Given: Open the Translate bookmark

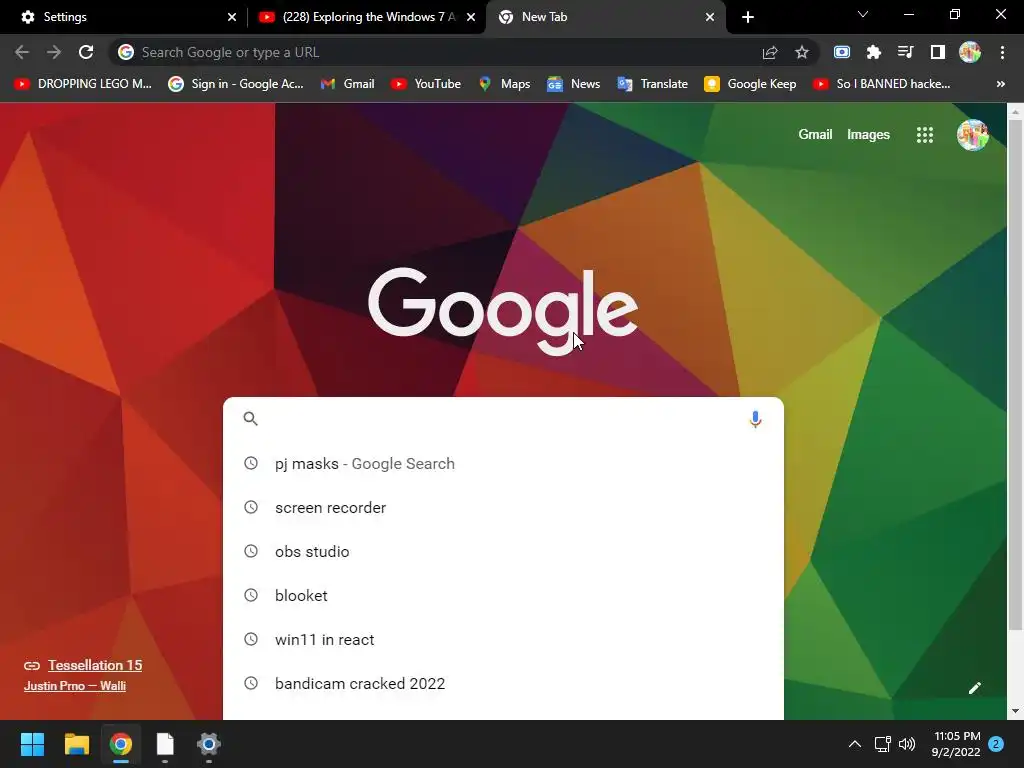Looking at the screenshot, I should 652,84.
